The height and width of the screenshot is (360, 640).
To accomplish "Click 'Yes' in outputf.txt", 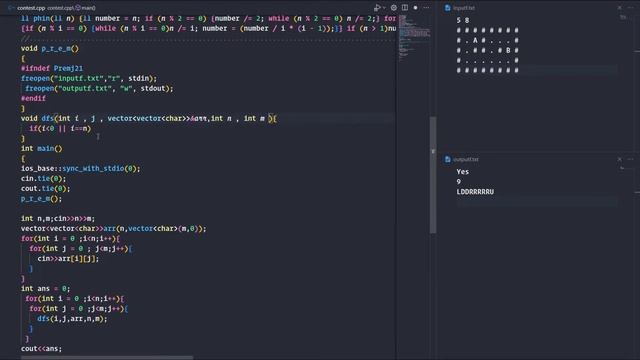I will click(462, 172).
